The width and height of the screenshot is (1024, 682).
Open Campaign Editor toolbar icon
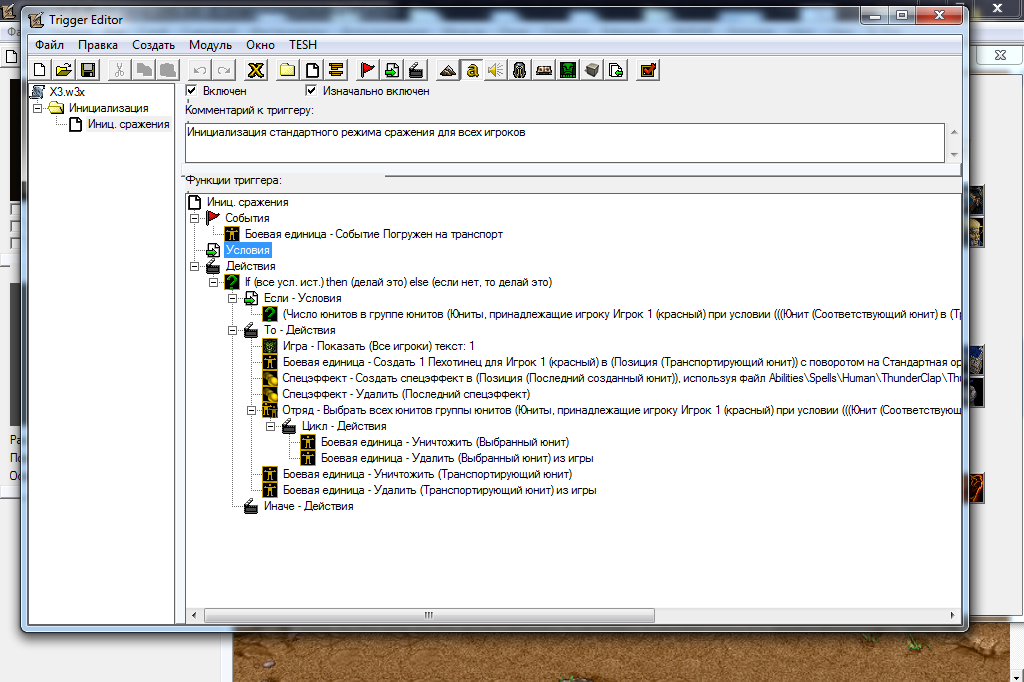[543, 70]
